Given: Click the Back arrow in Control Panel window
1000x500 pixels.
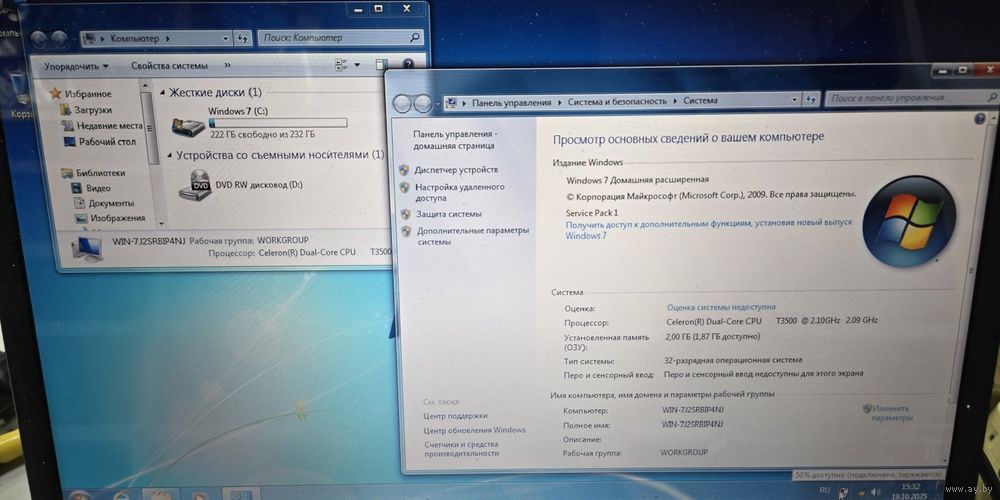Looking at the screenshot, I should (x=405, y=103).
